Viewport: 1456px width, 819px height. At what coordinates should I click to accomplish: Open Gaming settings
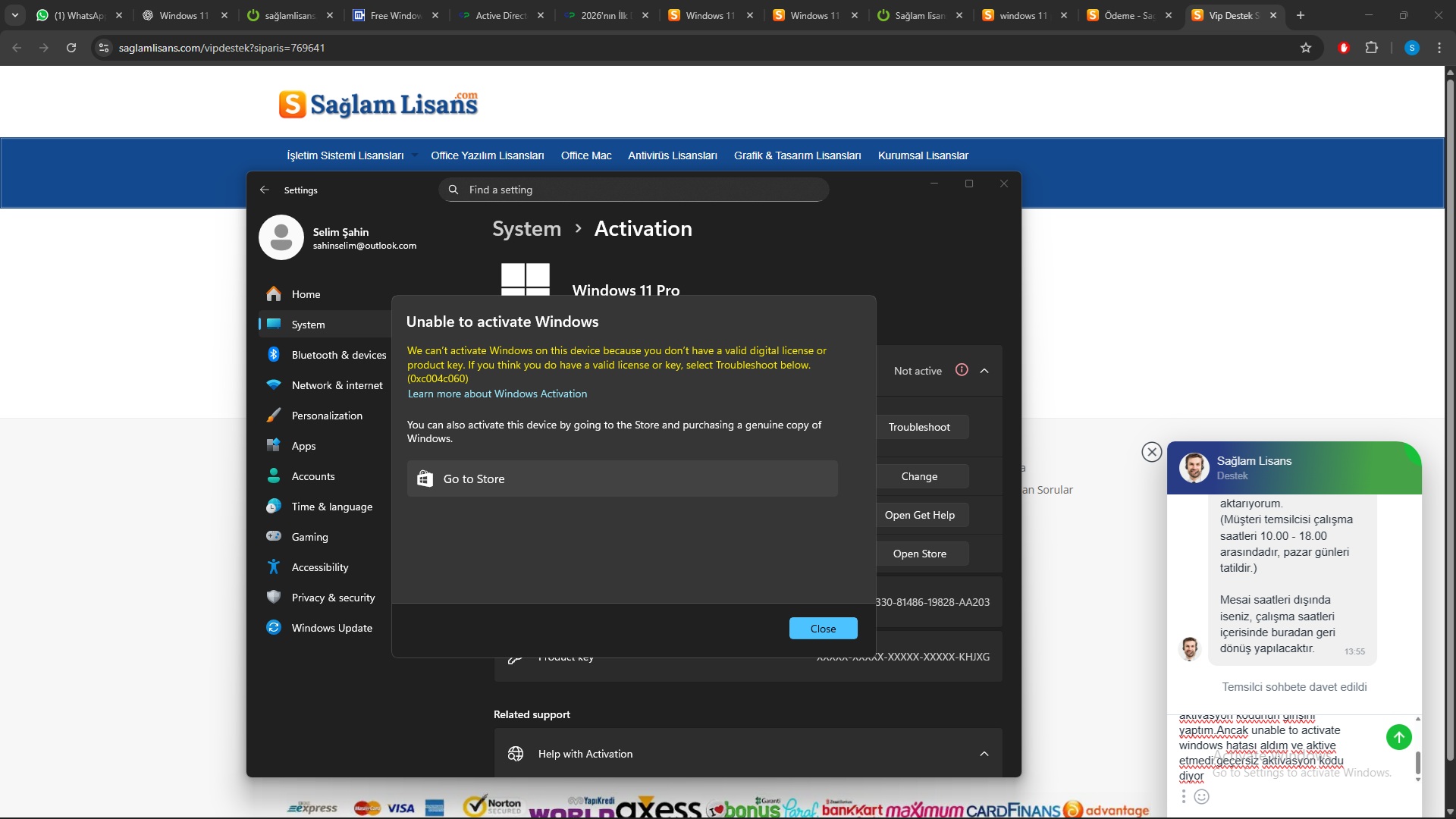point(326,537)
